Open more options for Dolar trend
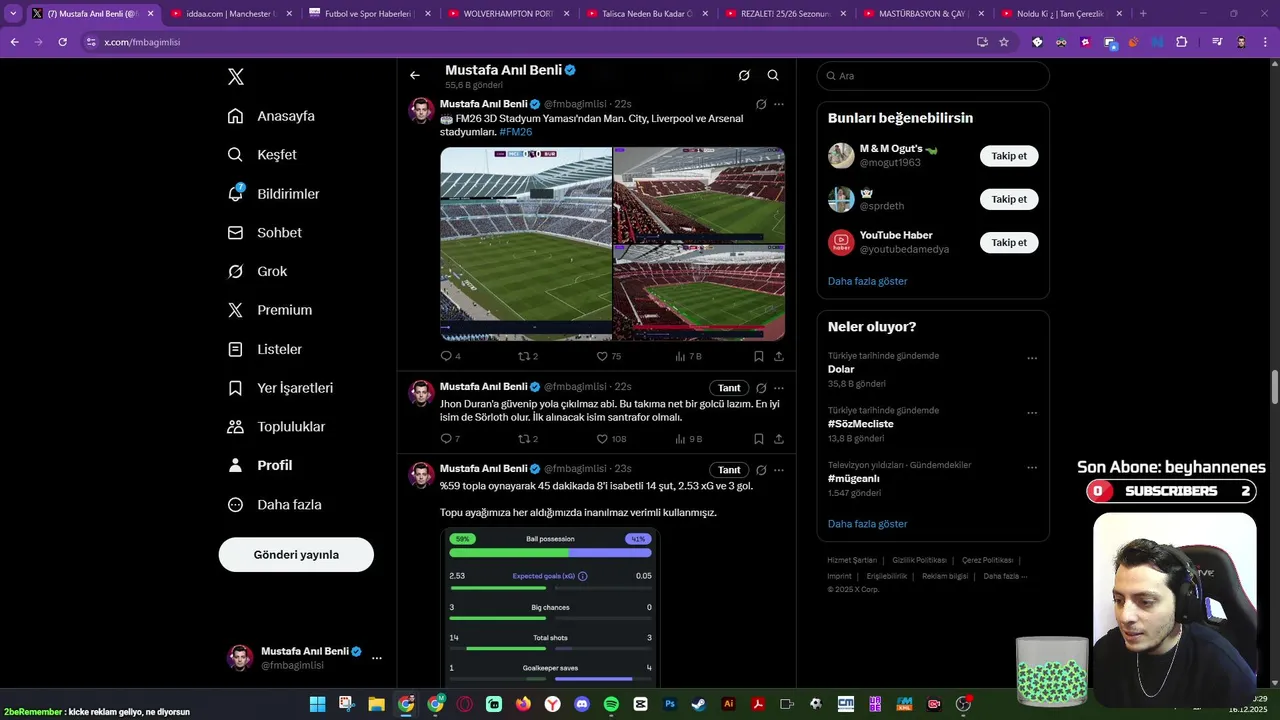This screenshot has width=1280, height=720. pyautogui.click(x=1032, y=358)
